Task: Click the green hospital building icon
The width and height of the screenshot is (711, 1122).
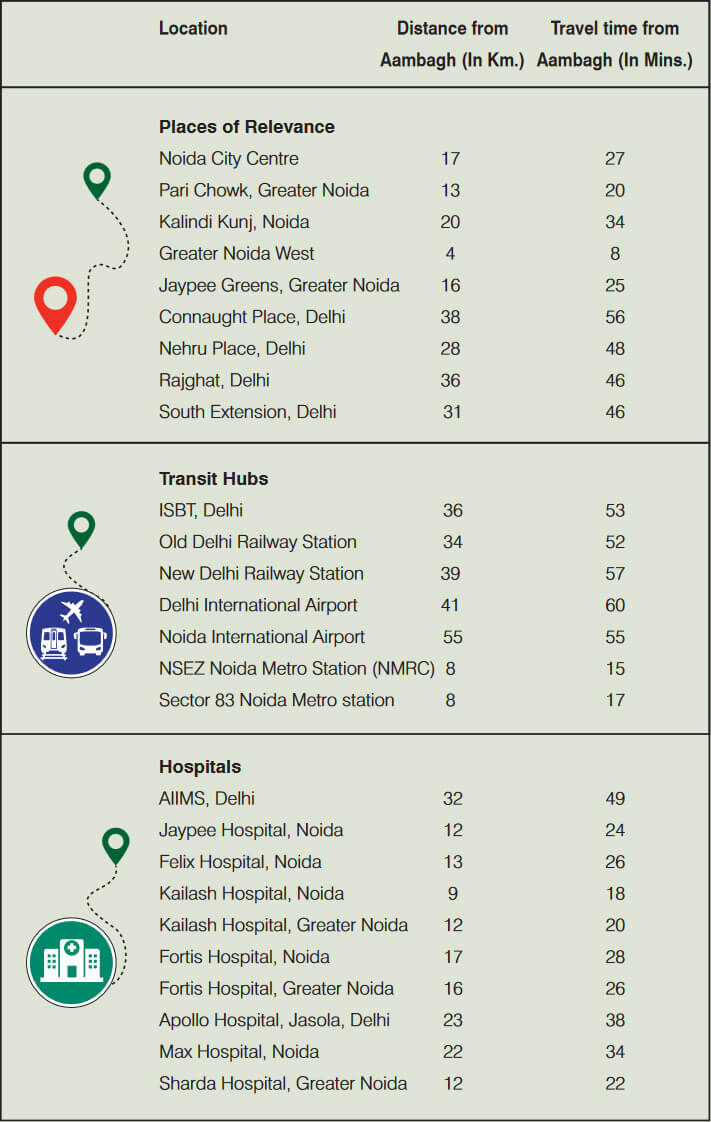Action: pyautogui.click(x=71, y=961)
